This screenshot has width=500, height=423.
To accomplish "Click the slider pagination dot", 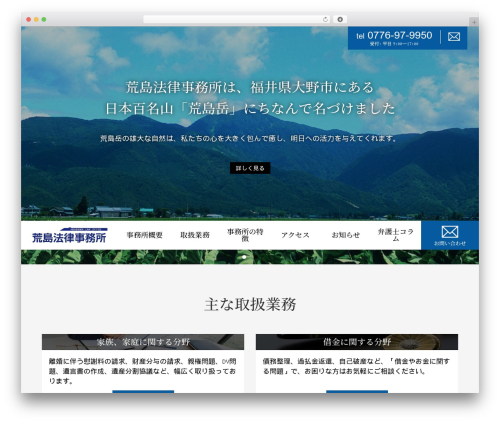I will (x=244, y=257).
